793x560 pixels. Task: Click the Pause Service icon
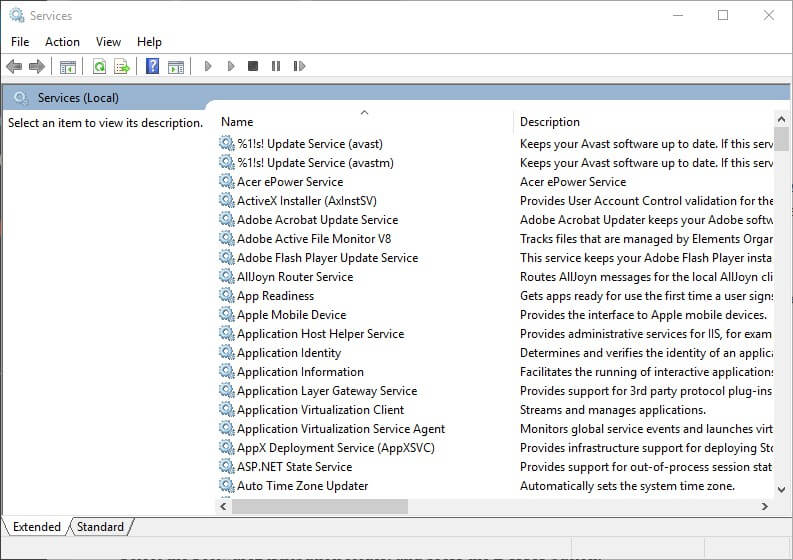[276, 66]
